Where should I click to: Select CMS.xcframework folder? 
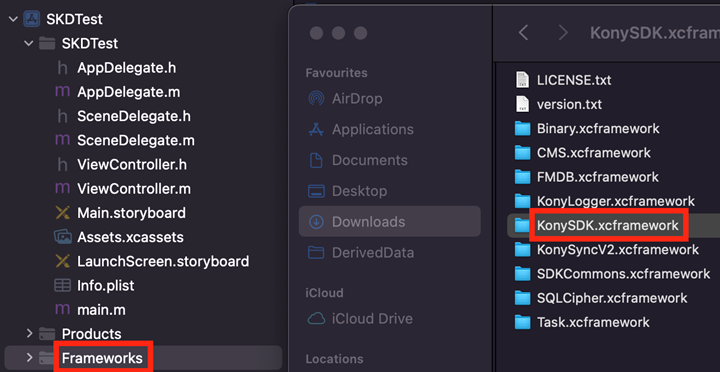[594, 152]
